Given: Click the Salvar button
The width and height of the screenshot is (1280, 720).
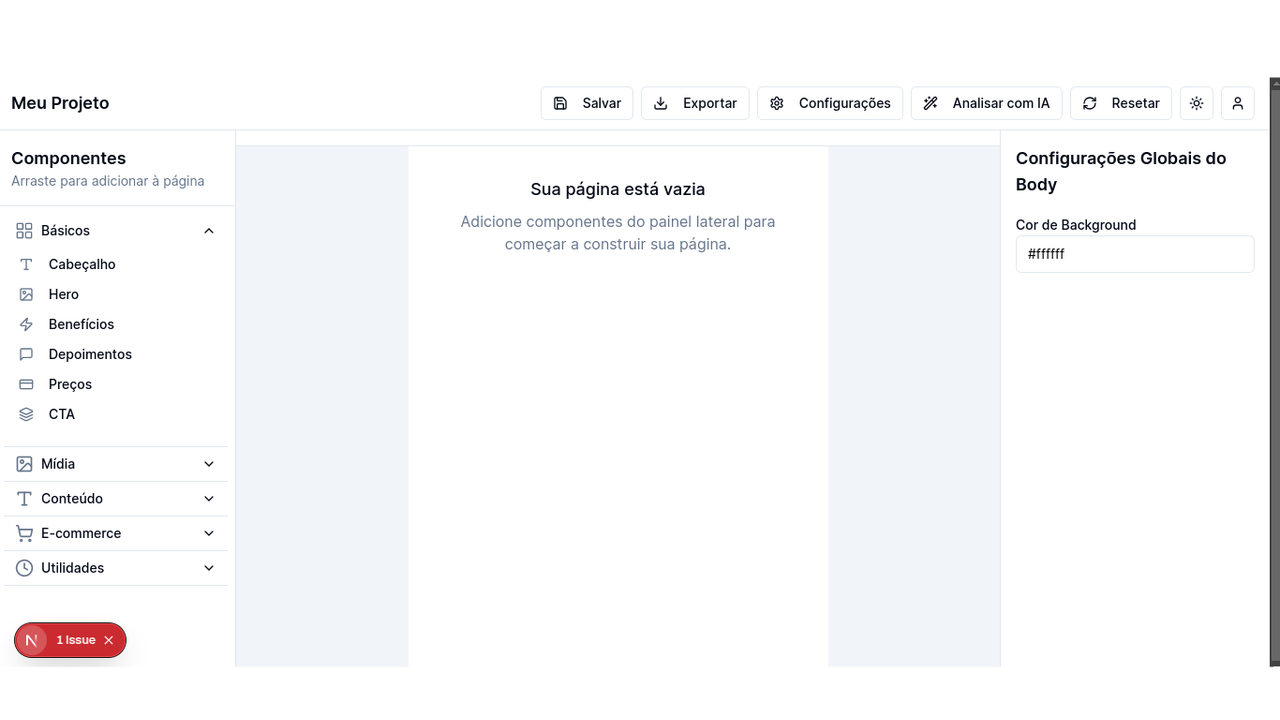Looking at the screenshot, I should click(586, 103).
